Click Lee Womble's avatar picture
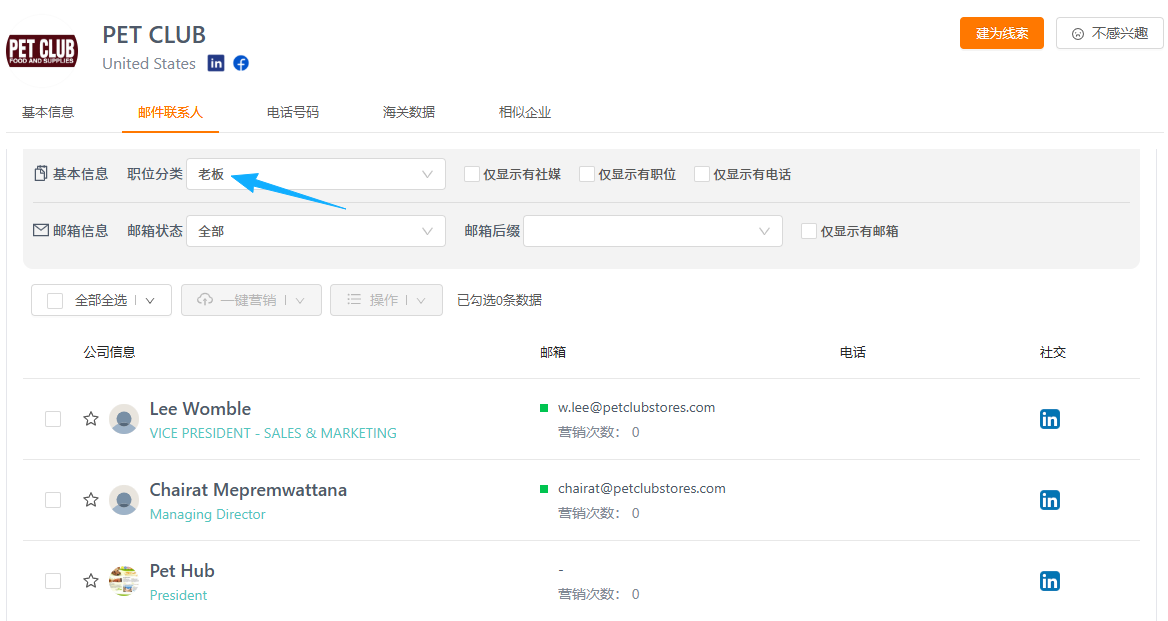Screen dimensions: 1168x621 124,418
